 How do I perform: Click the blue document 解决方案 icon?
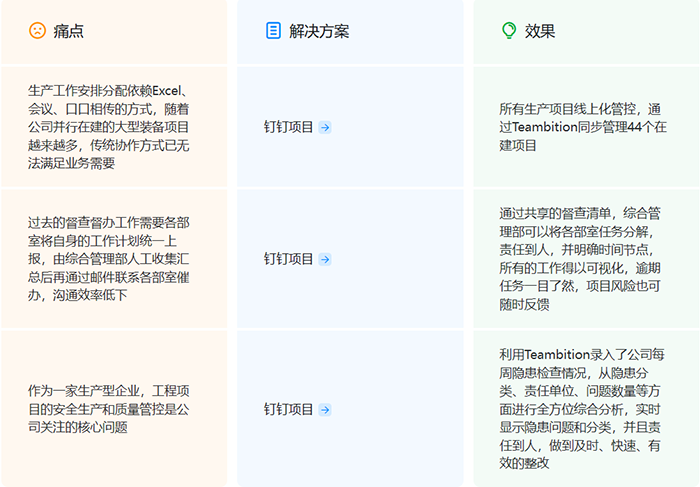(273, 30)
